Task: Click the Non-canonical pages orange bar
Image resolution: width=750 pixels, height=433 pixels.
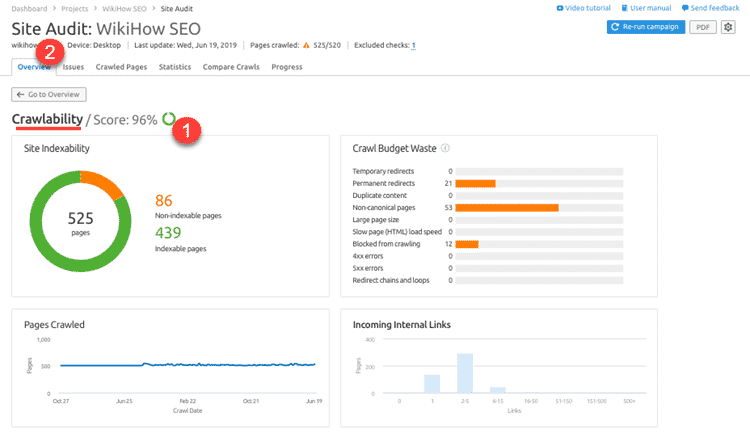Action: click(514, 207)
